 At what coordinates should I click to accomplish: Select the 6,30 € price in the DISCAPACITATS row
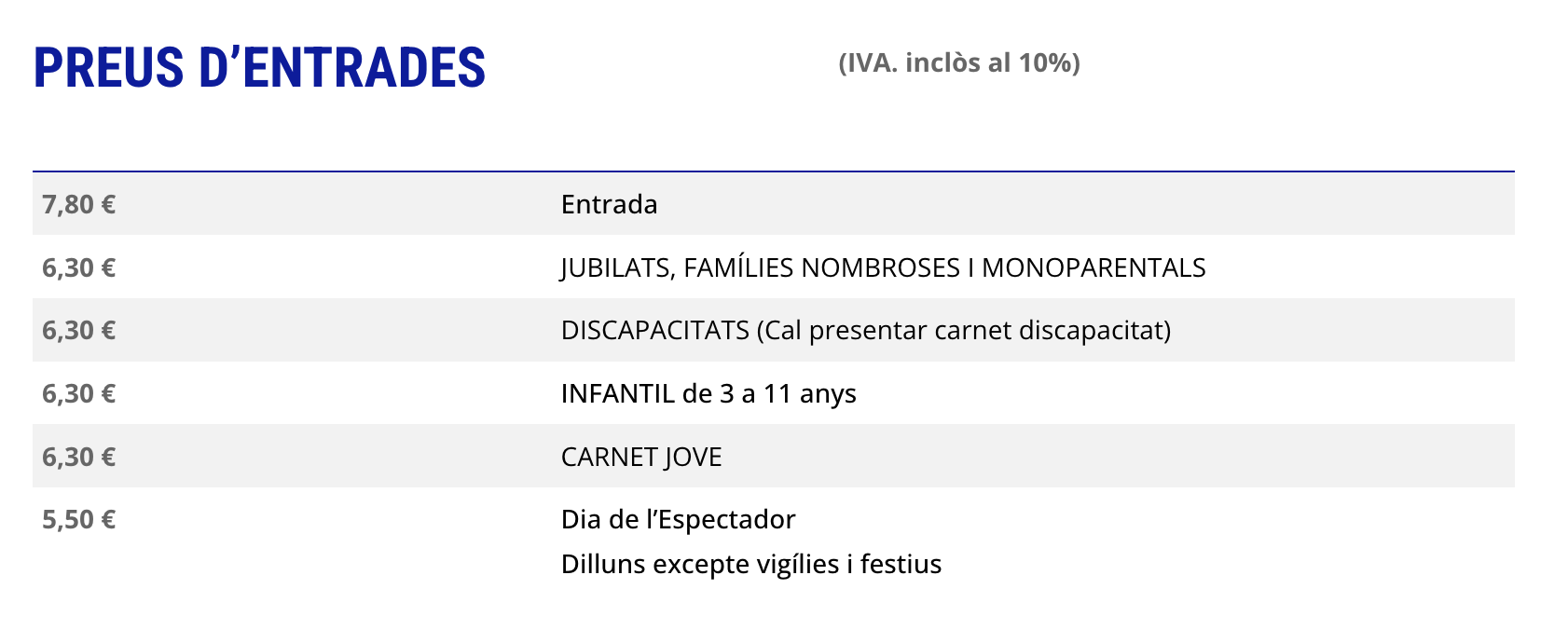click(79, 330)
